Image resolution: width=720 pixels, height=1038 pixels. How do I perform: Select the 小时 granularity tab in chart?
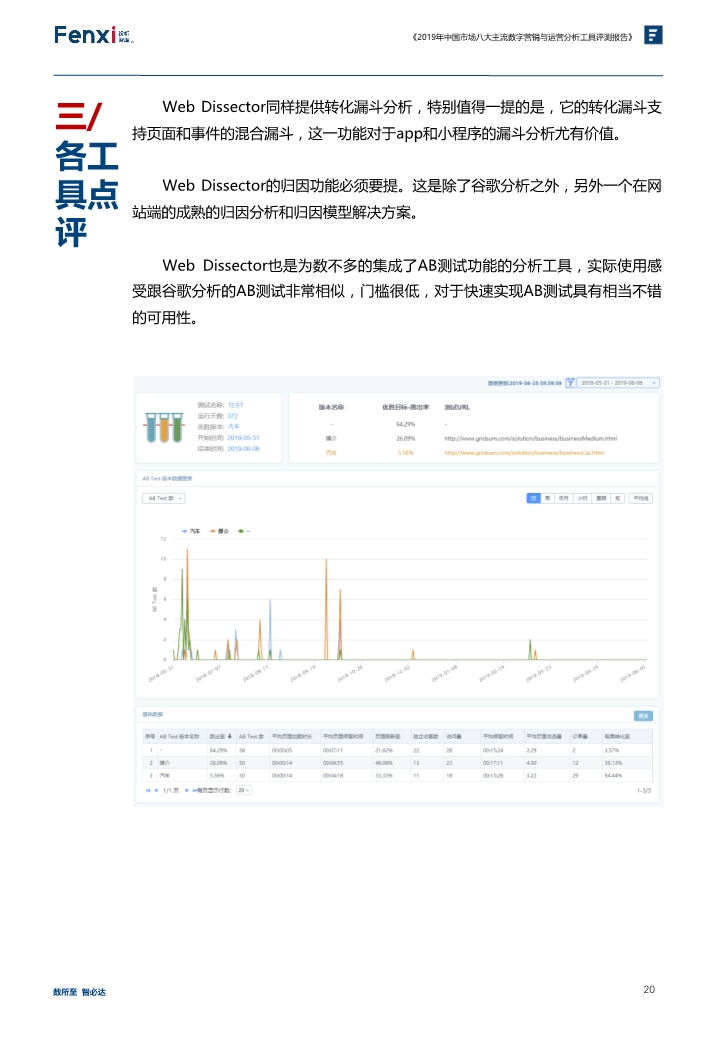point(582,498)
